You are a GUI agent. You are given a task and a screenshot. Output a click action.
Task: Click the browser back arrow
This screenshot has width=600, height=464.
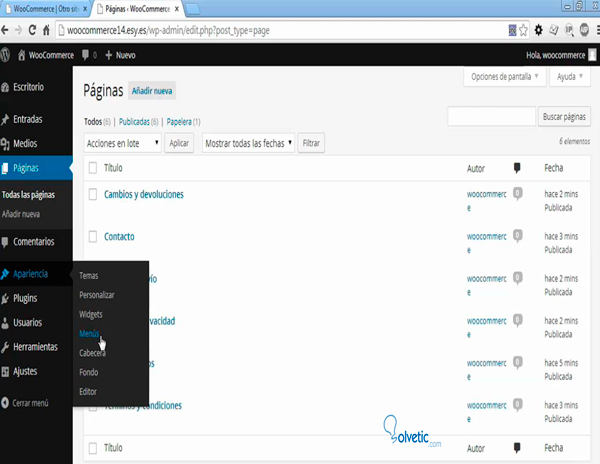tap(5, 30)
